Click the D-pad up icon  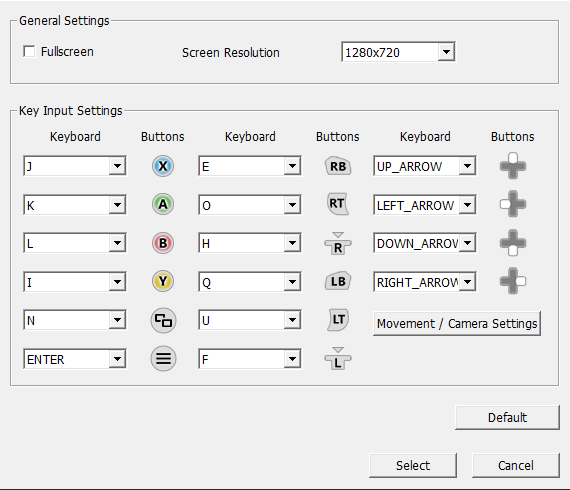pos(513,166)
